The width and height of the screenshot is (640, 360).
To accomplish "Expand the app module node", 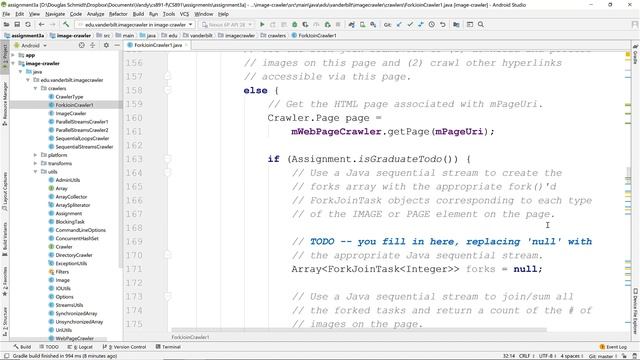I will coord(13,55).
